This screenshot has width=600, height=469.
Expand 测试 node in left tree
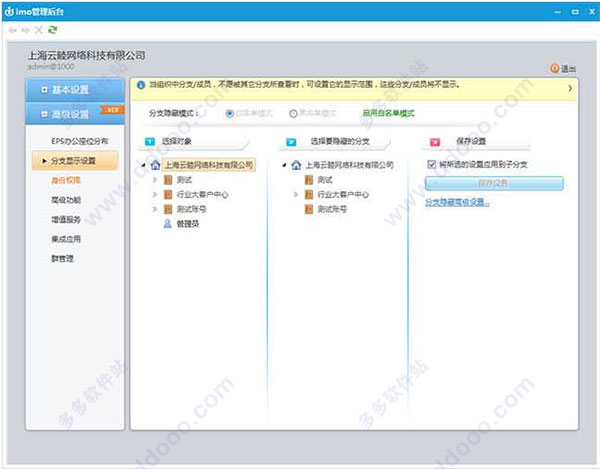155,180
